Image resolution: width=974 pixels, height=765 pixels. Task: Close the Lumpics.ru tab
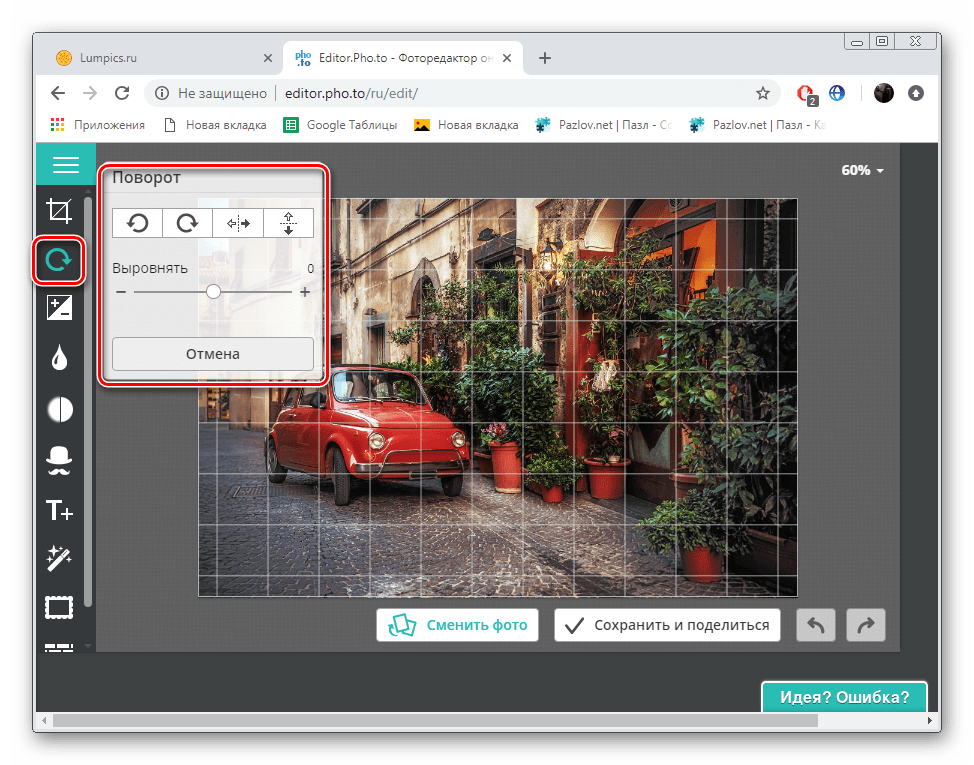pyautogui.click(x=268, y=58)
